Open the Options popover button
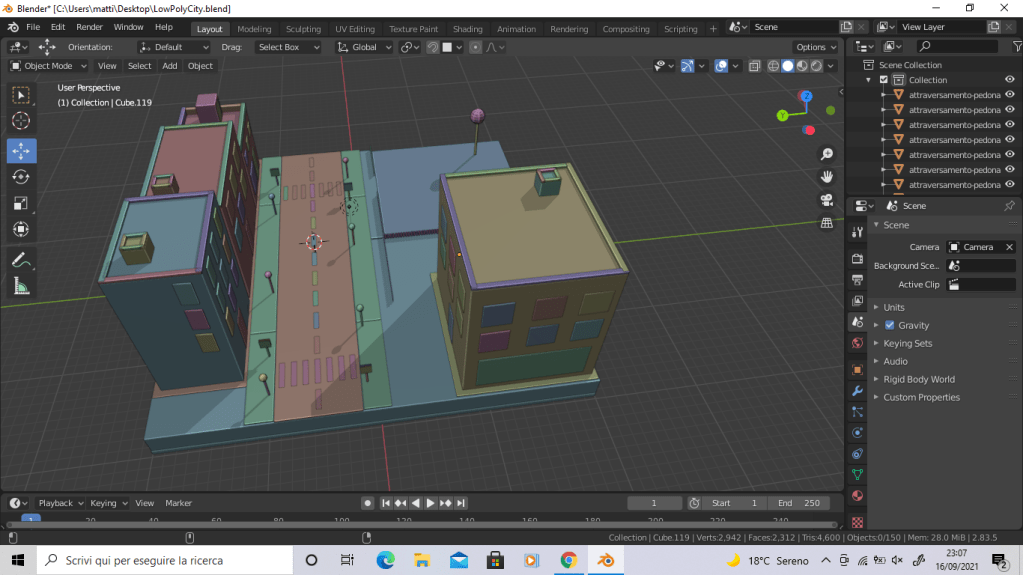The image size is (1023, 575). point(815,47)
